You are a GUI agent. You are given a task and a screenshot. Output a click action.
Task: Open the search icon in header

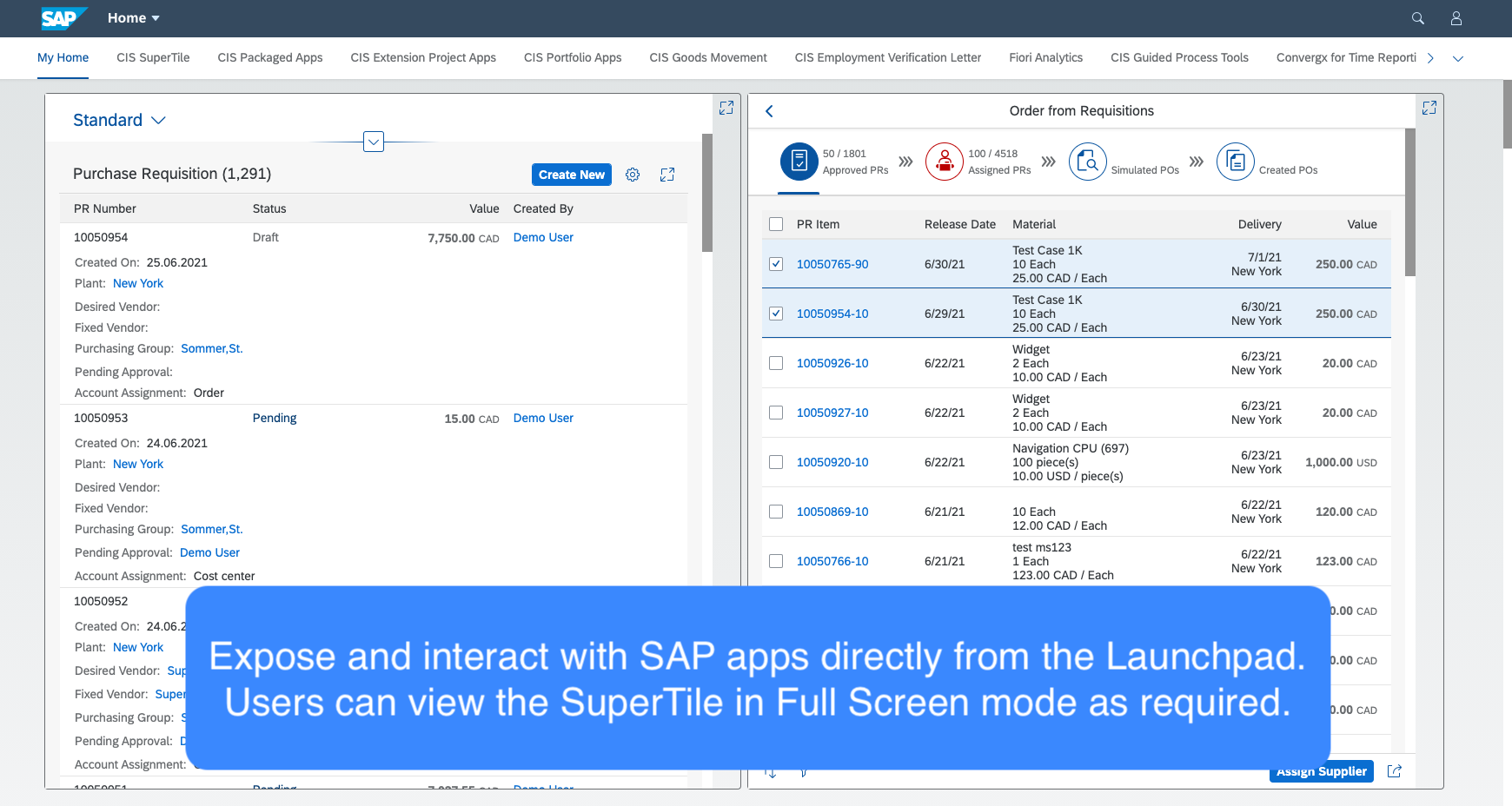pos(1418,18)
